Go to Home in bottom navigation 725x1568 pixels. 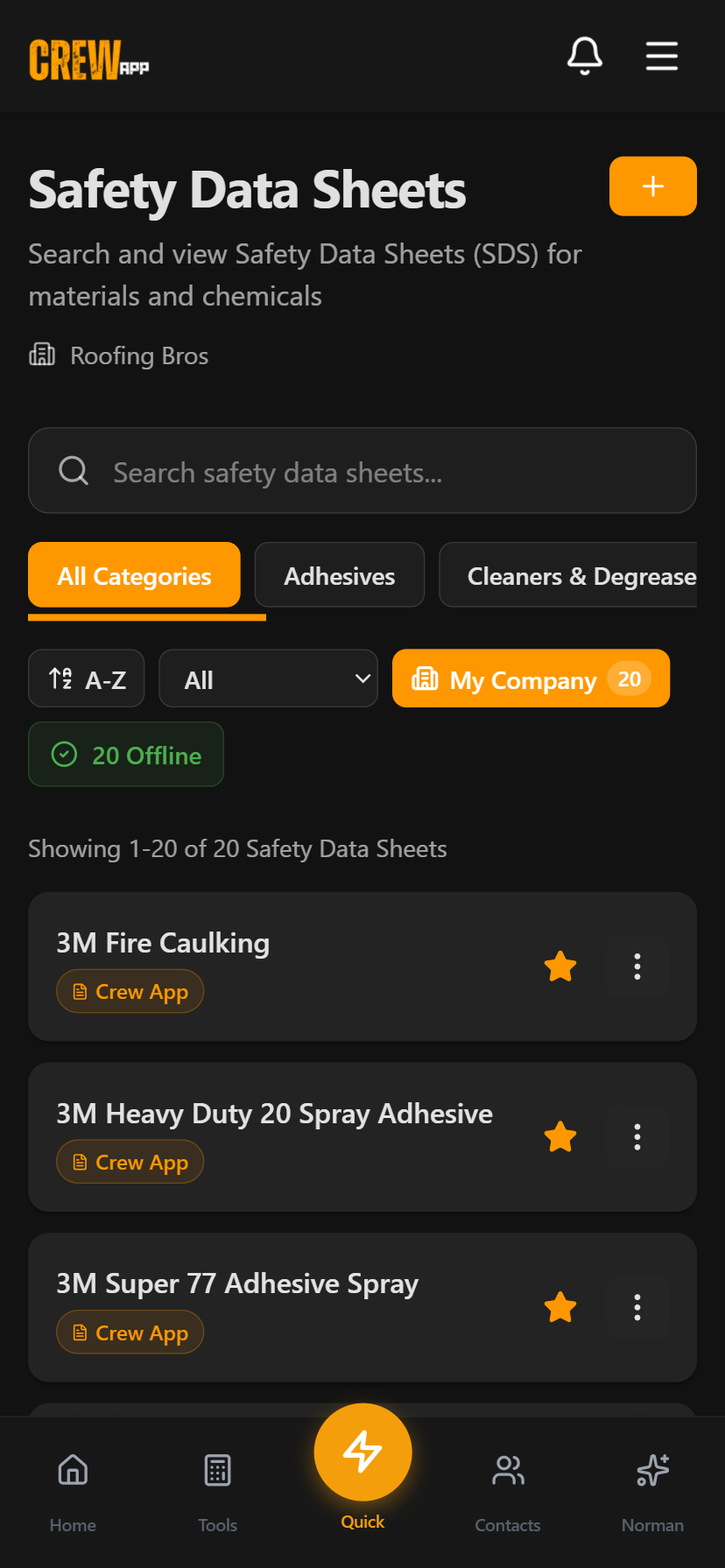[x=73, y=1487]
